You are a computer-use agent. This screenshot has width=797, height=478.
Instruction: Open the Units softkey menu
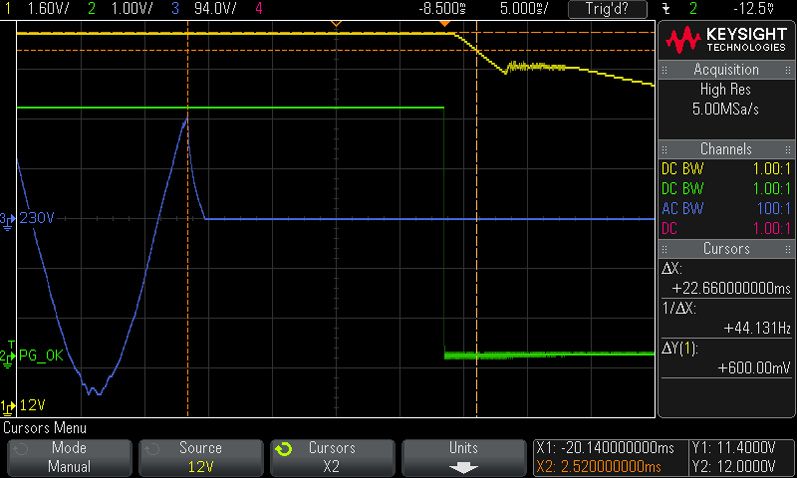[x=464, y=457]
